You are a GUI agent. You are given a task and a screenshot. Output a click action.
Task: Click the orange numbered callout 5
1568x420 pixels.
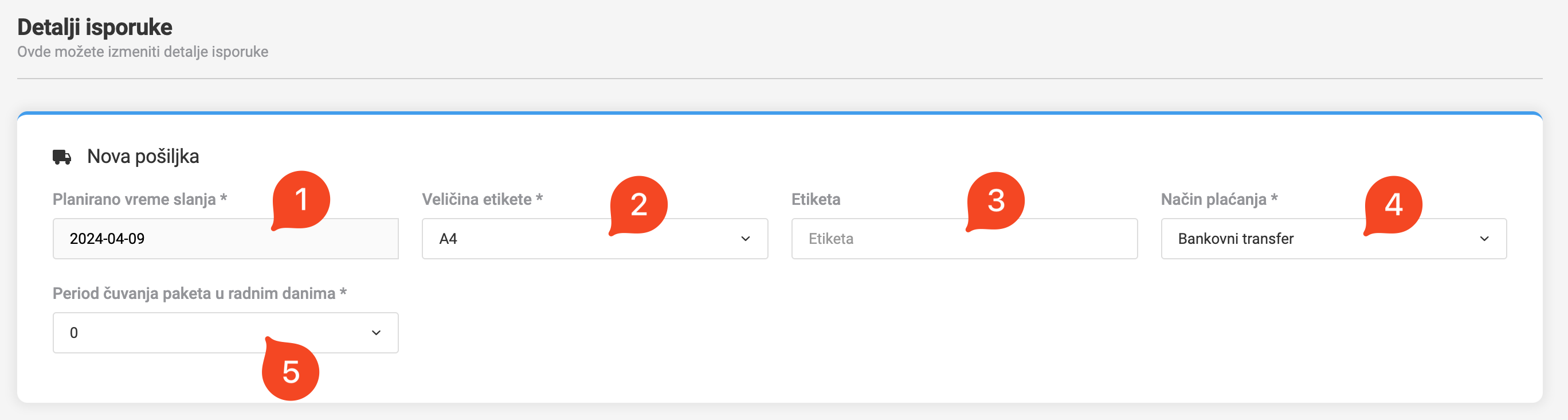click(291, 372)
